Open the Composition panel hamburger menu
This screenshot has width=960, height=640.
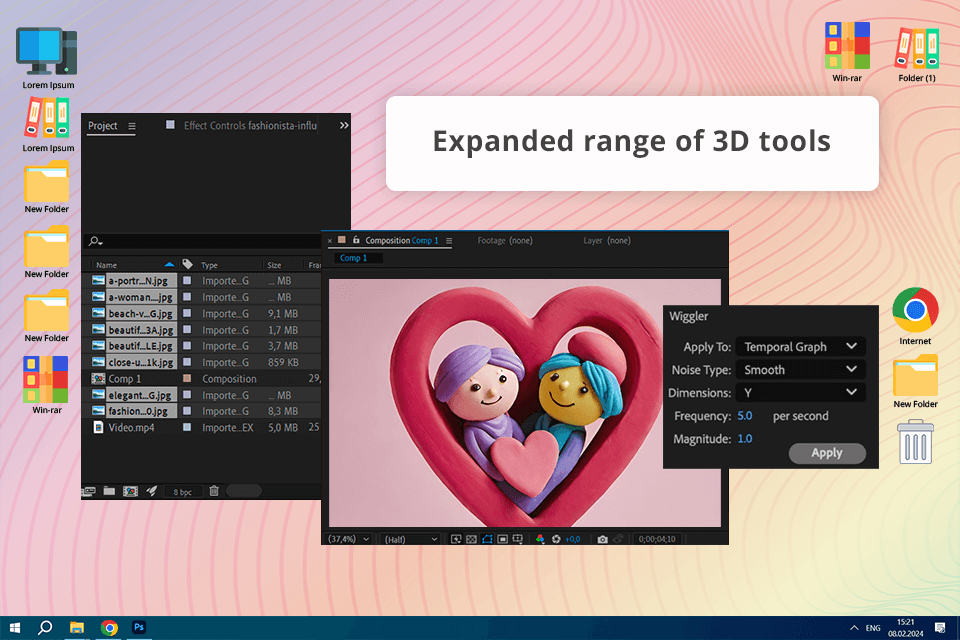(x=449, y=241)
